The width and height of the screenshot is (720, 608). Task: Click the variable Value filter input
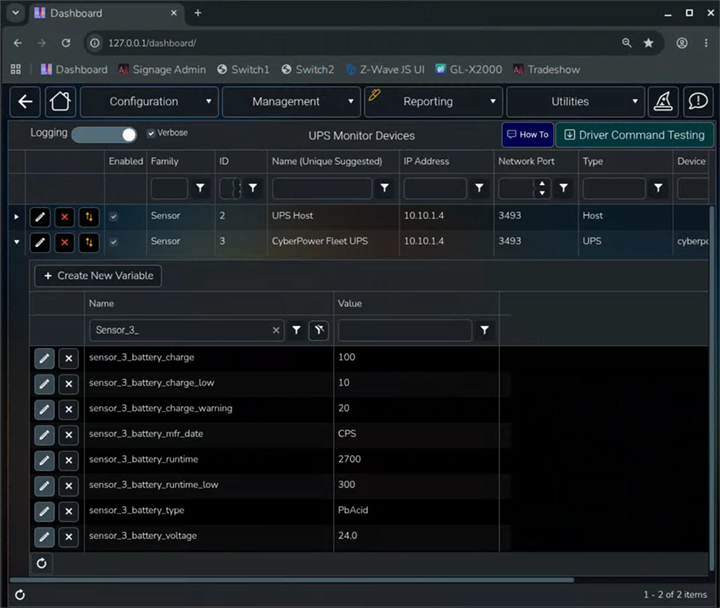(x=405, y=330)
